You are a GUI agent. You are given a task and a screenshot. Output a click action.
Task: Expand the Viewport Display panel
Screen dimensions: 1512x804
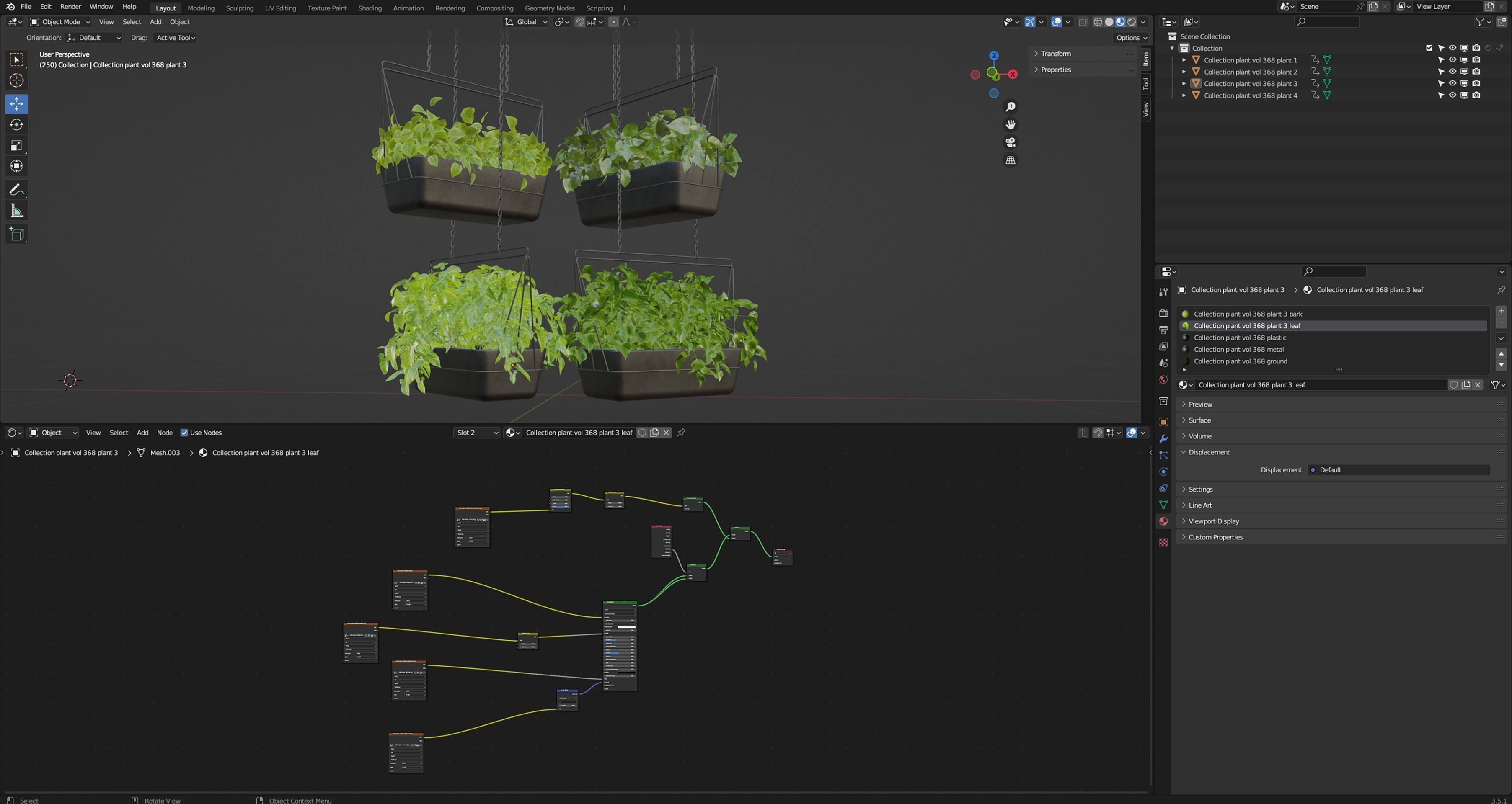pyautogui.click(x=1213, y=521)
